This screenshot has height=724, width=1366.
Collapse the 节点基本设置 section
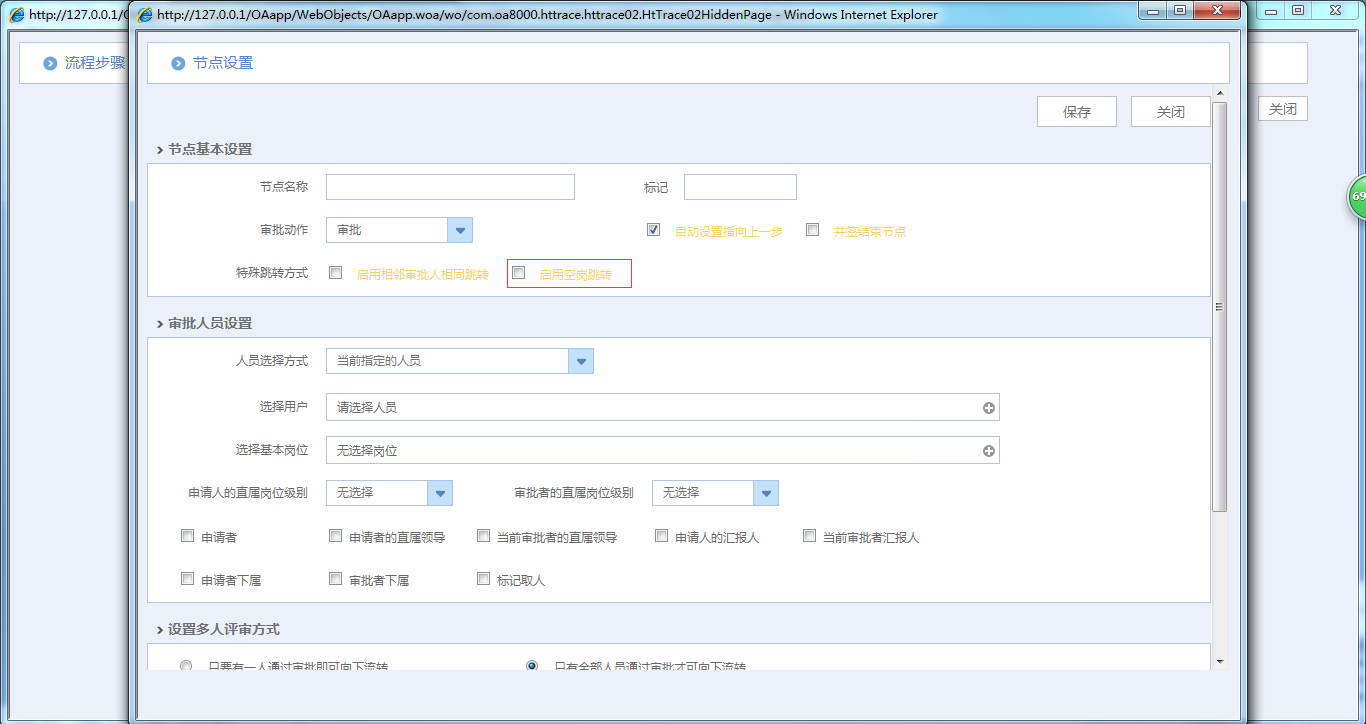[160, 150]
